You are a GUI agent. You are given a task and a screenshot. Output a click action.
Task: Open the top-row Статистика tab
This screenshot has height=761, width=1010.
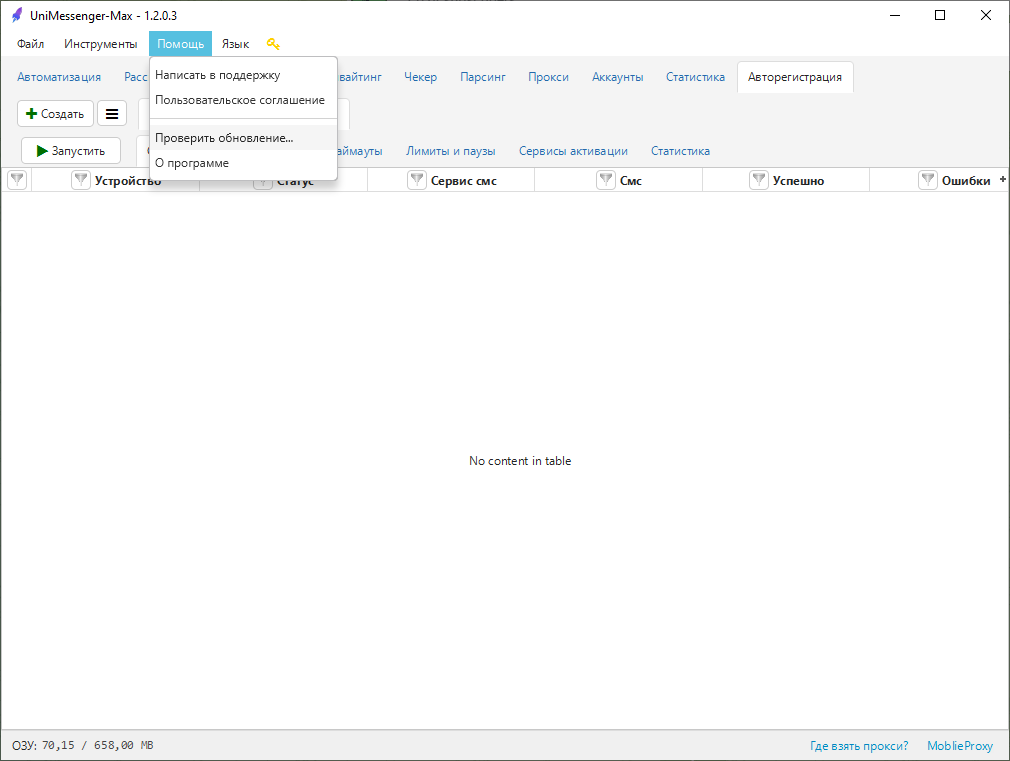tap(695, 77)
